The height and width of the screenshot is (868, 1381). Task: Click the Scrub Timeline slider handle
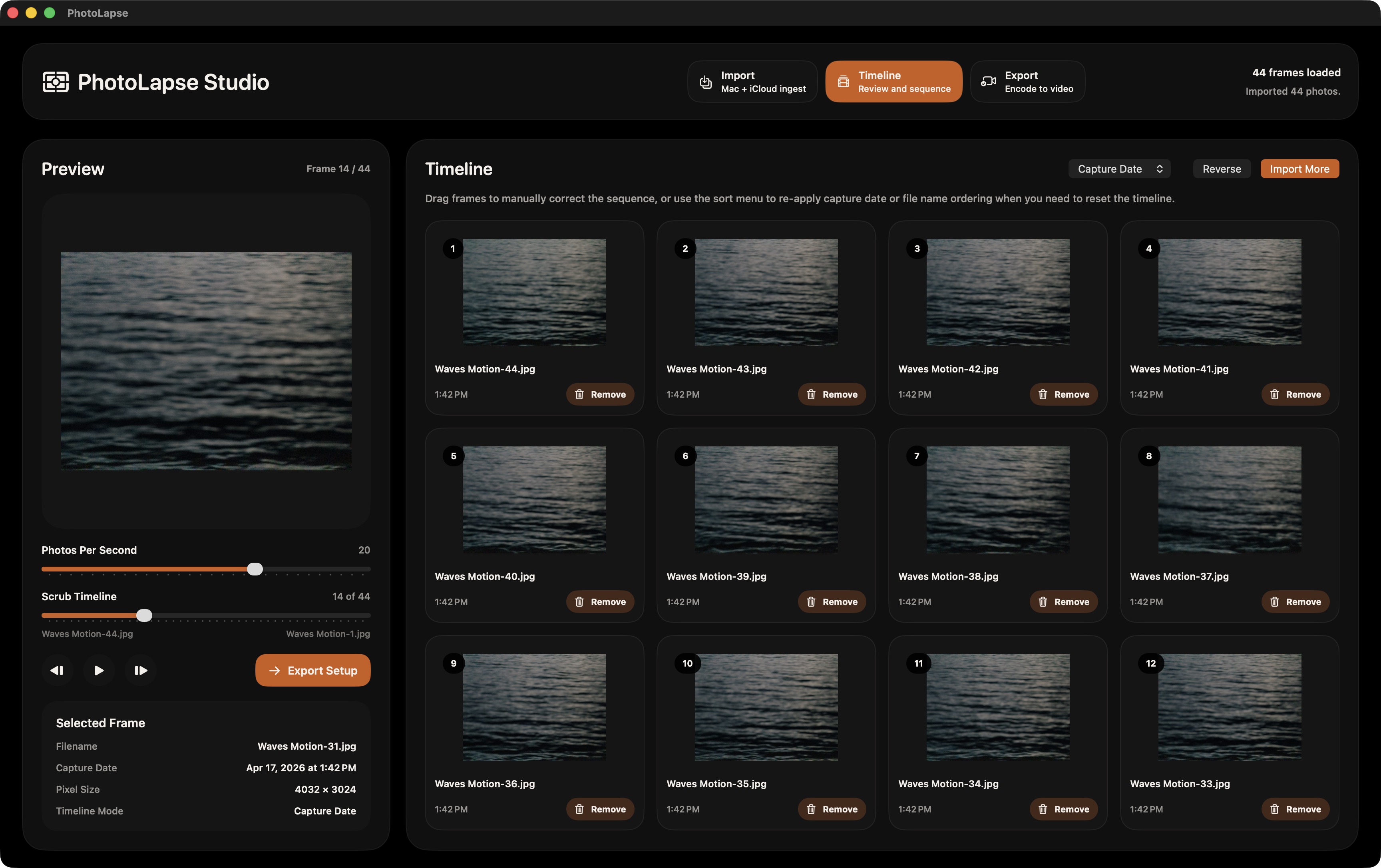point(145,615)
